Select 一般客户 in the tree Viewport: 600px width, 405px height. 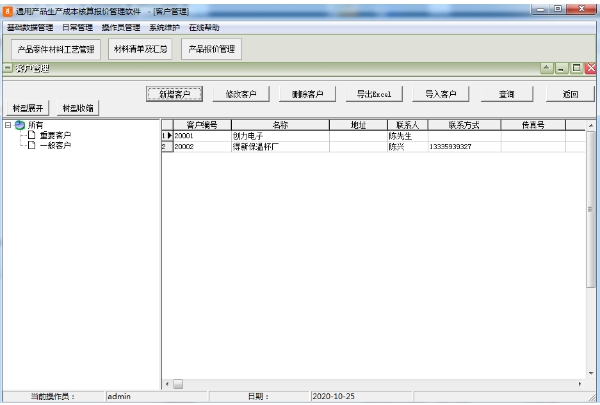(55, 145)
